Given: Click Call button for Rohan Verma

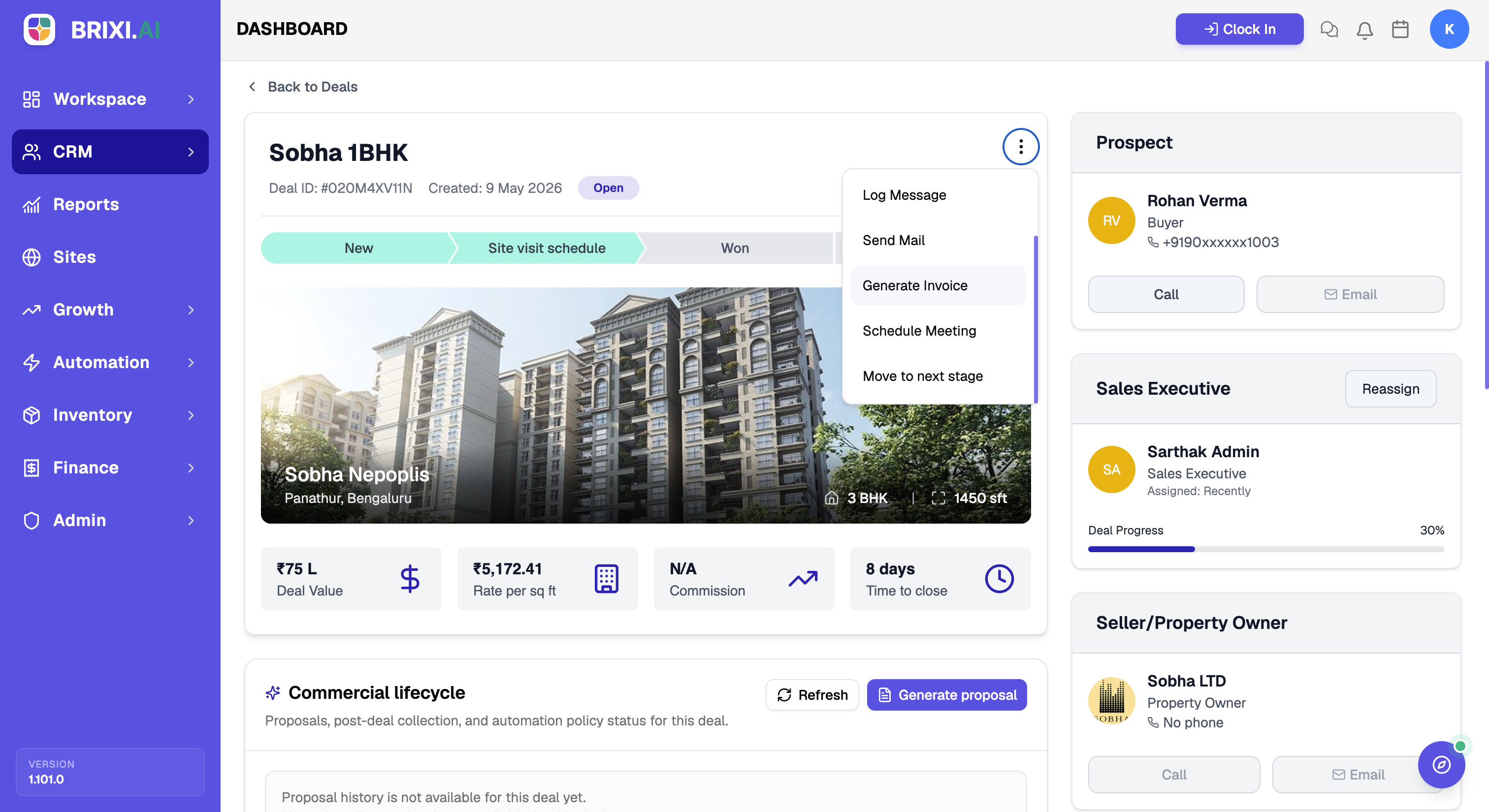Looking at the screenshot, I should tap(1166, 295).
